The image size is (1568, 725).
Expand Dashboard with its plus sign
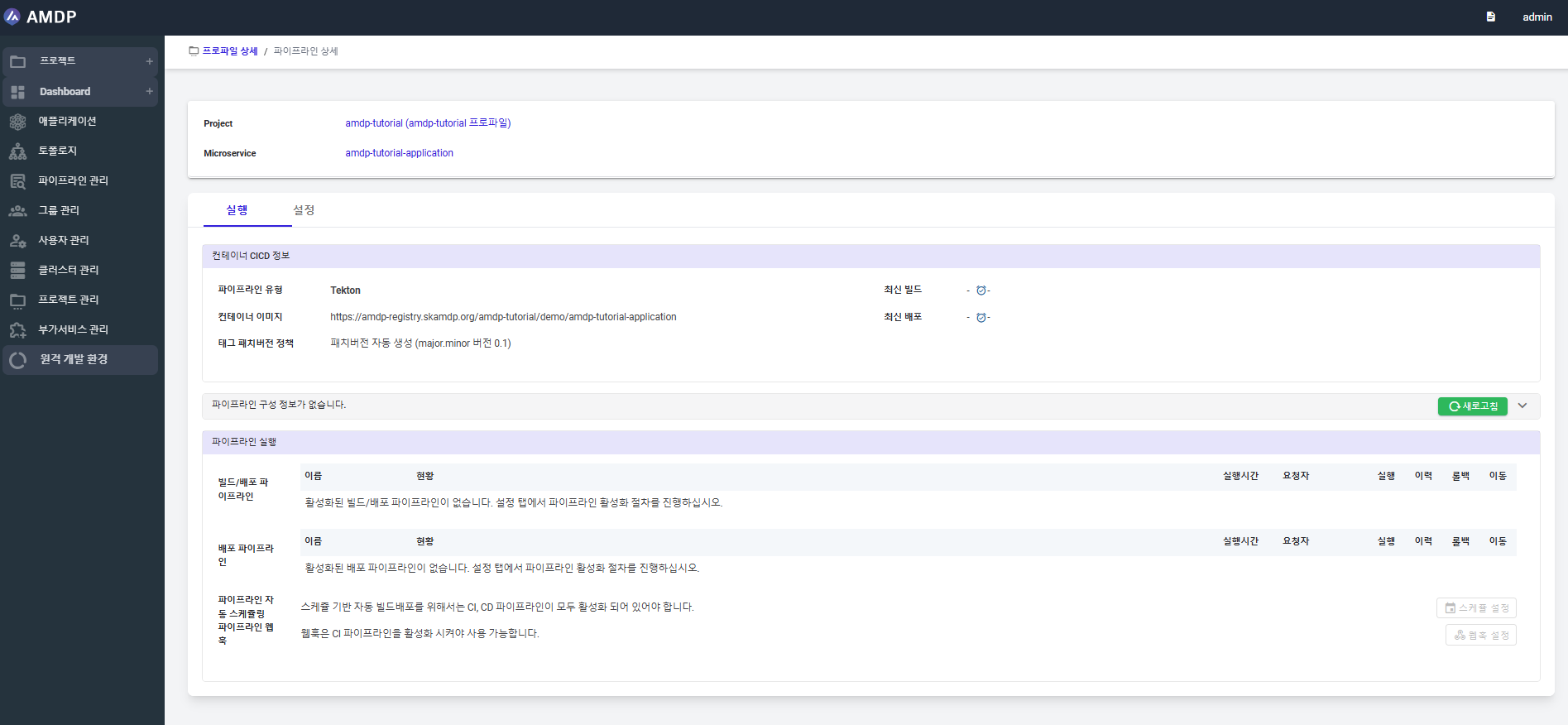pos(150,92)
